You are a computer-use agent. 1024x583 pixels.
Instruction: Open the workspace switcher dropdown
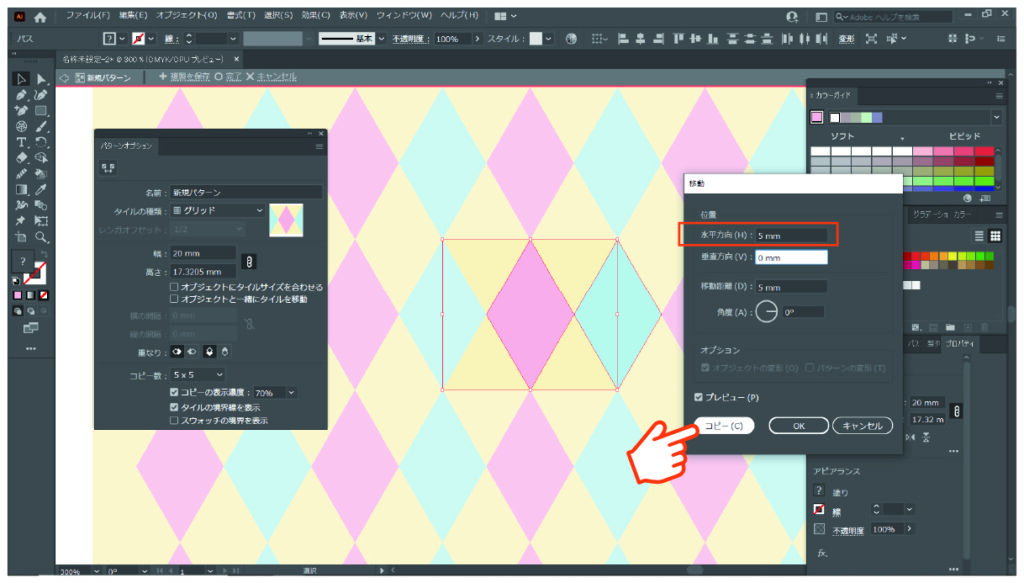[x=505, y=16]
